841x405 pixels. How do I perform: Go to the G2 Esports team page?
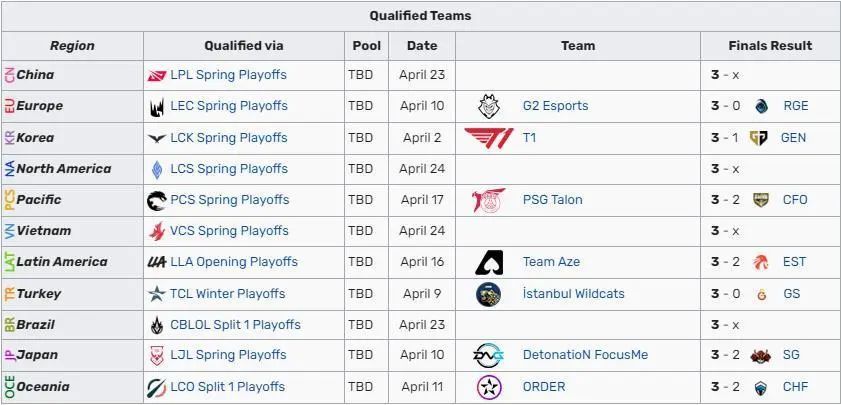(555, 106)
